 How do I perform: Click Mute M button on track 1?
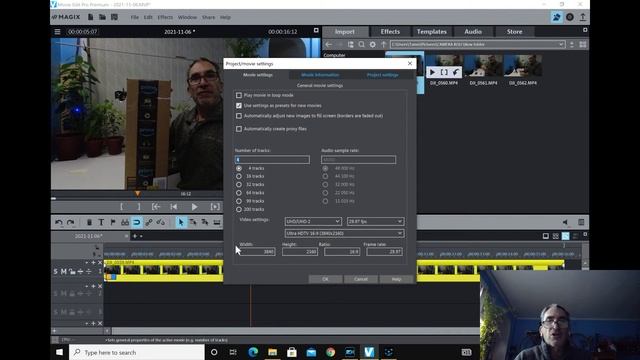64,271
